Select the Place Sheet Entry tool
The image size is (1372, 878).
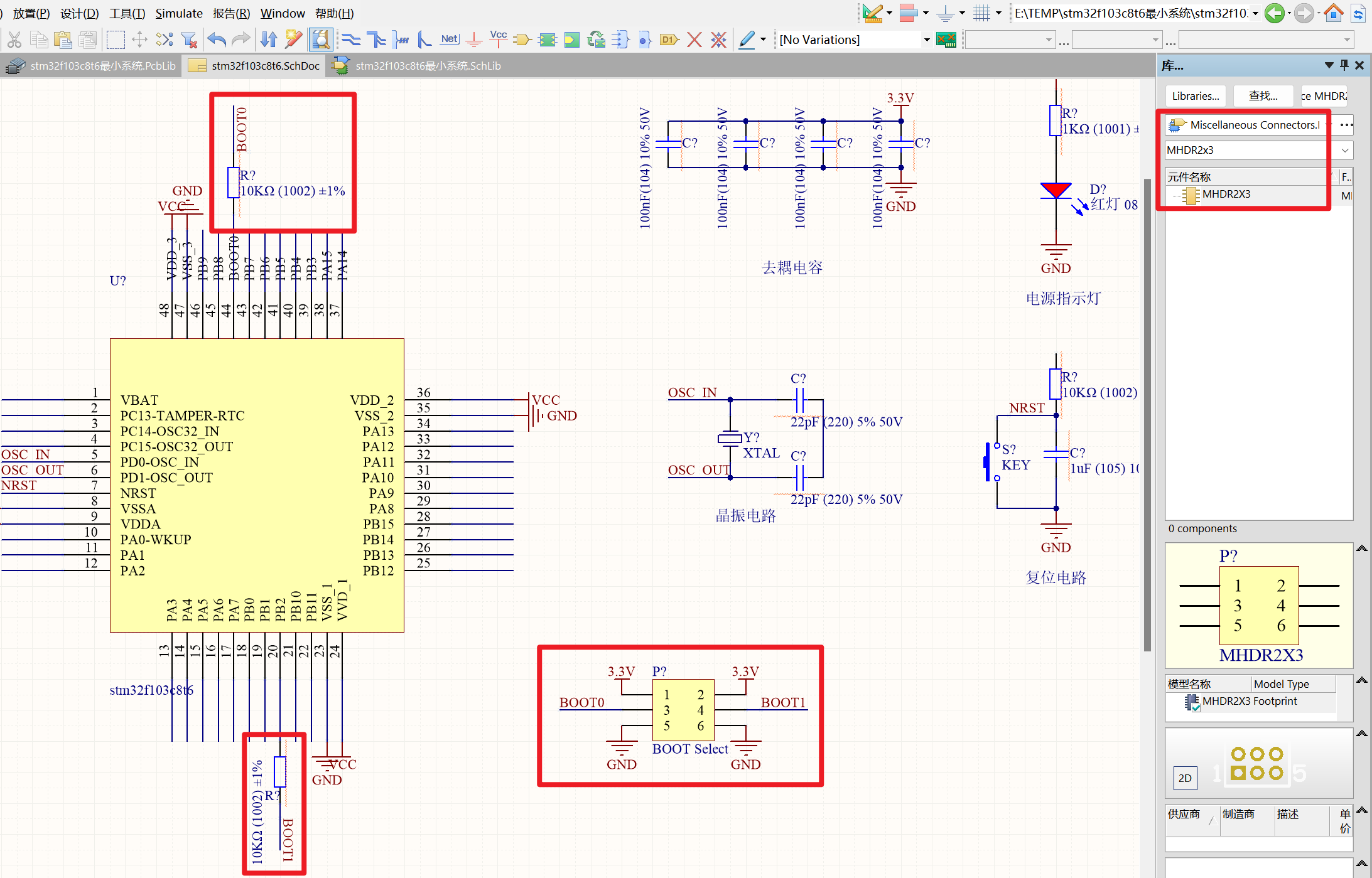pos(620,40)
